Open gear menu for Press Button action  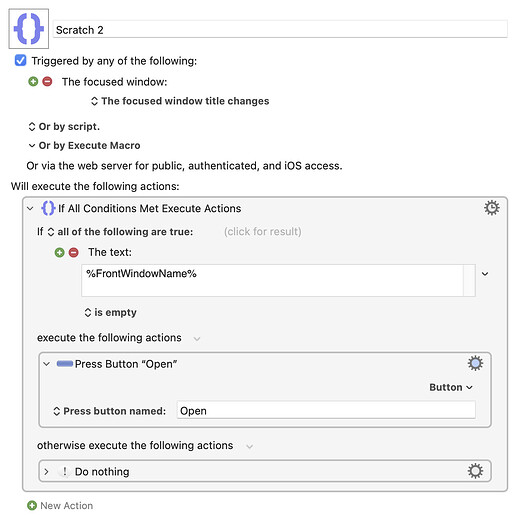tap(475, 363)
